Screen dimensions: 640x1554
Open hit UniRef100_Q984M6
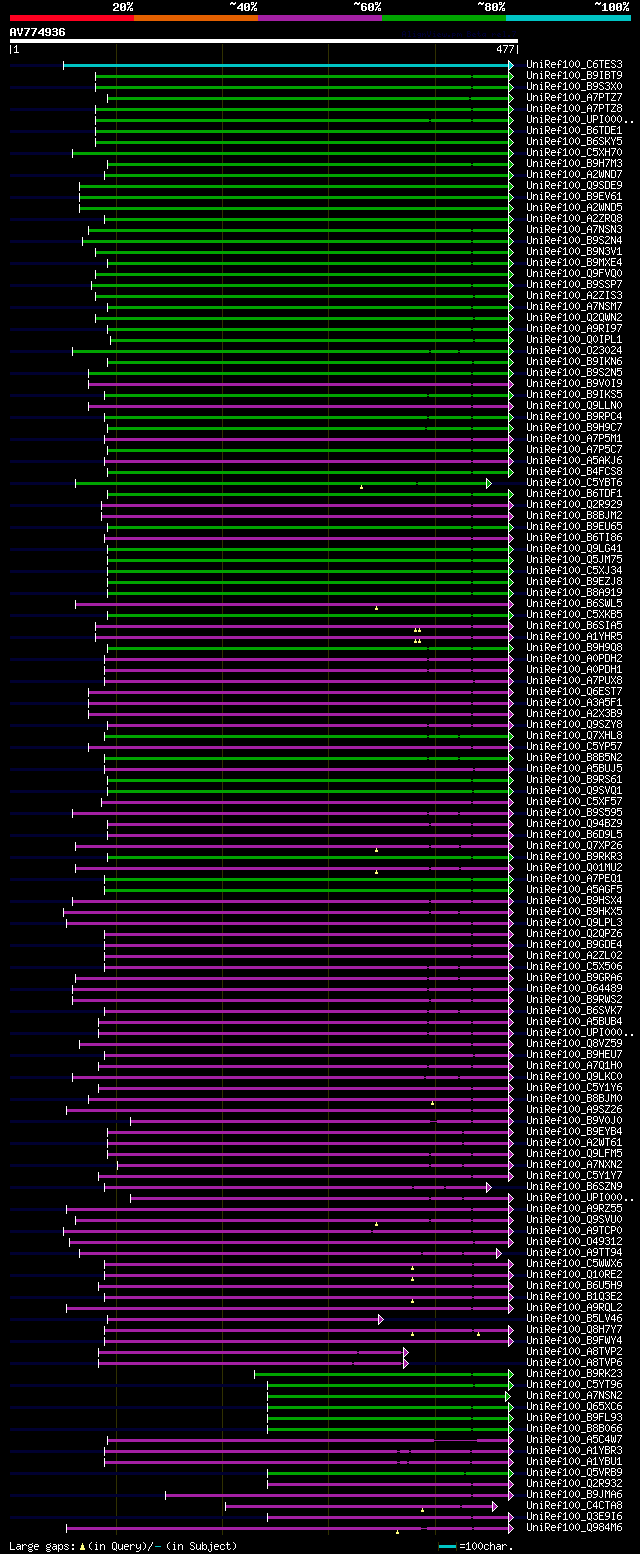pos(573,1528)
